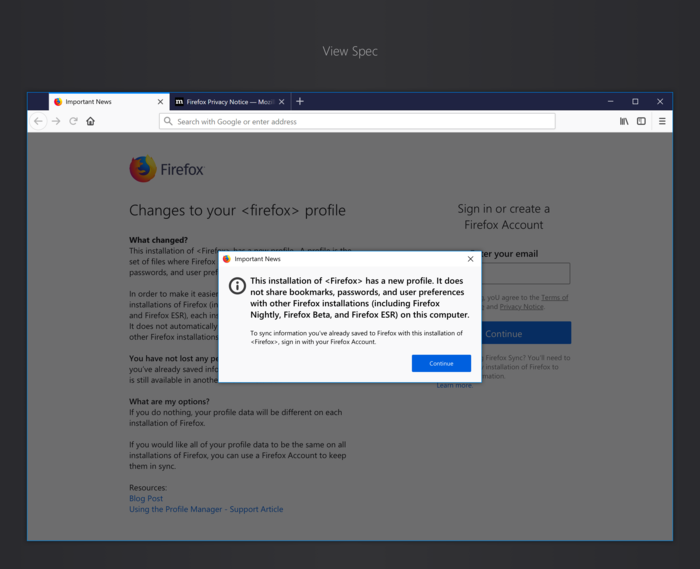Click Mozilla favicon on Privacy Notice tab

point(179,102)
